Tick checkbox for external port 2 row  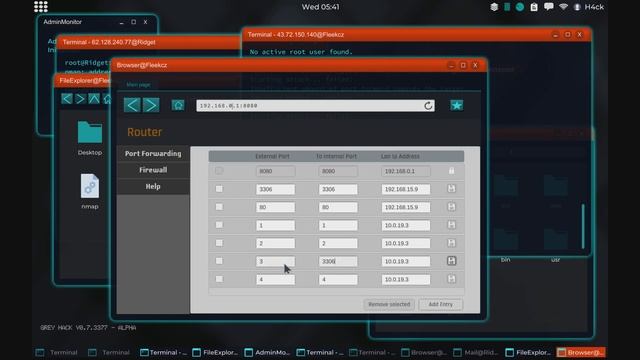219,242
